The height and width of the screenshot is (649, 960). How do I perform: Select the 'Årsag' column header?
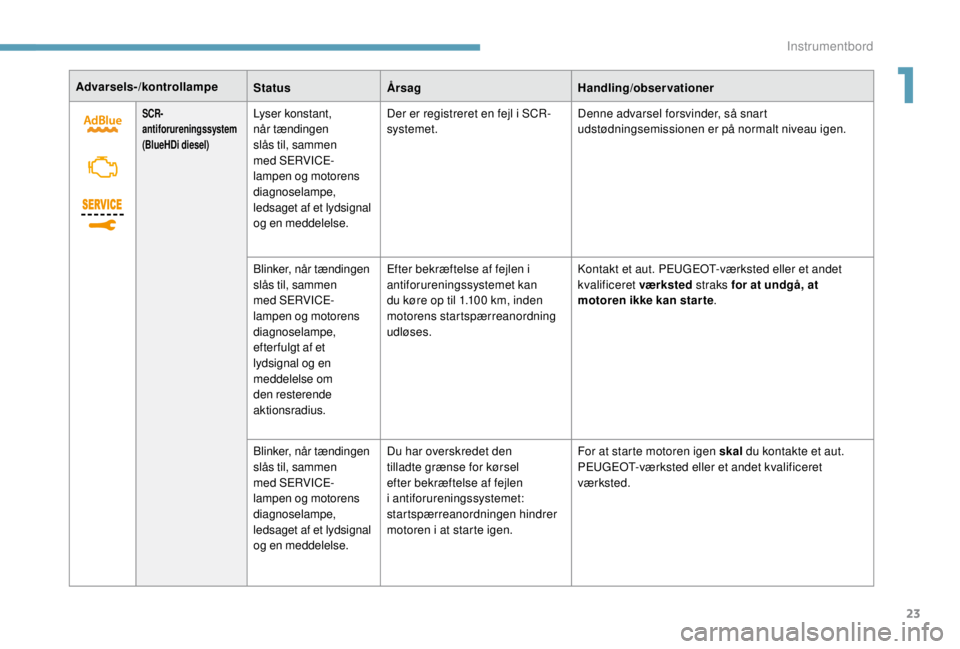click(403, 88)
